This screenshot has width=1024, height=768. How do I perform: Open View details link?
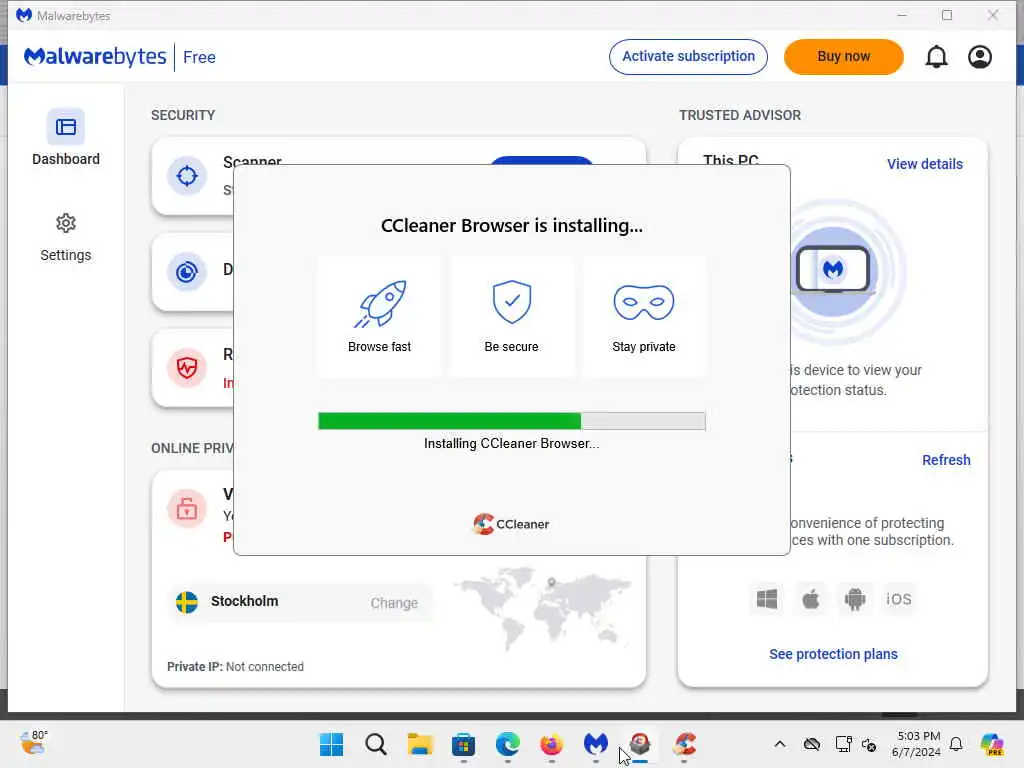(925, 165)
